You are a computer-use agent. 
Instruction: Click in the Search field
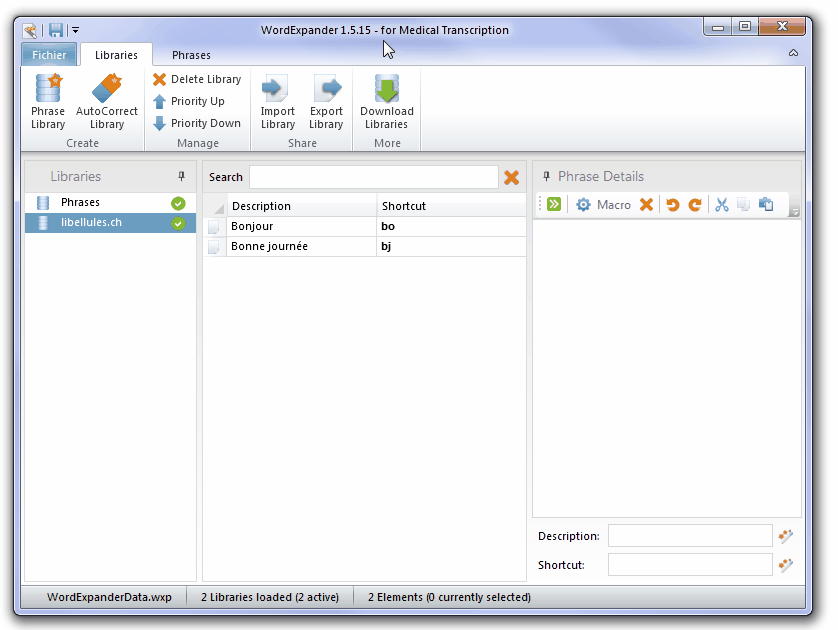pos(374,177)
